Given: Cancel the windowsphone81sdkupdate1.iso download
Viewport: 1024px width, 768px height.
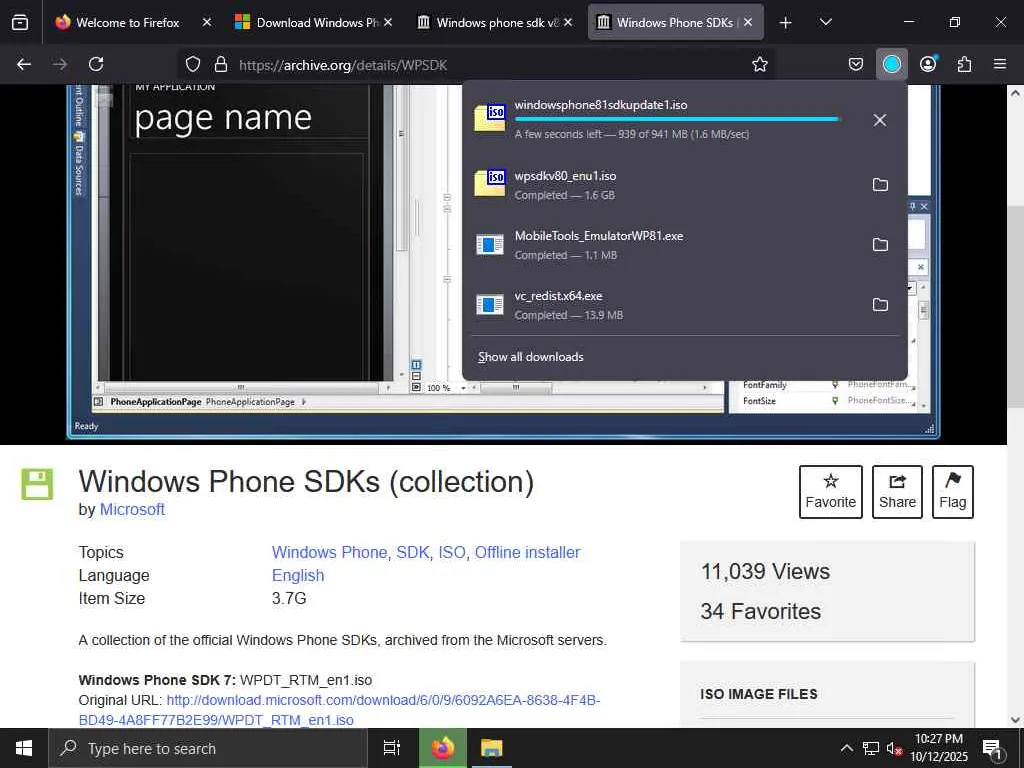Looking at the screenshot, I should [880, 120].
